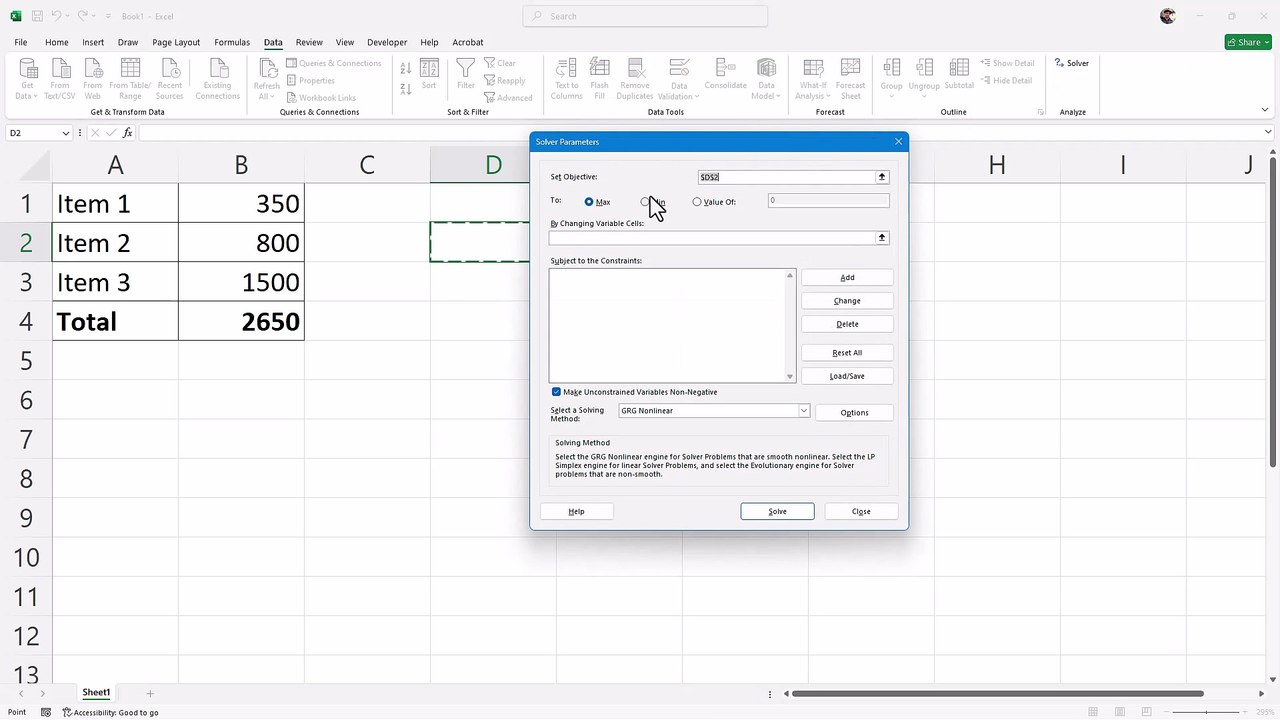This screenshot has height=720, width=1280.
Task: Click the user account avatar
Action: click(x=1168, y=16)
